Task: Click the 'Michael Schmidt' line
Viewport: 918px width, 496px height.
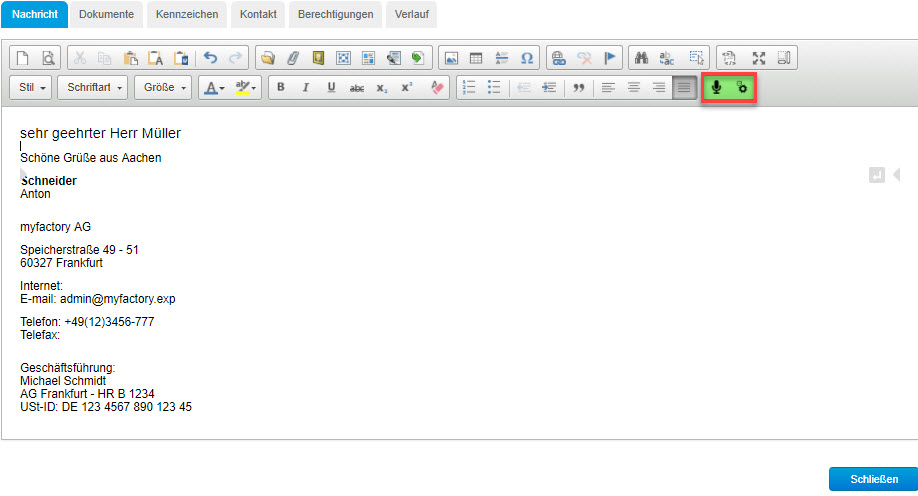Action: 63,381
